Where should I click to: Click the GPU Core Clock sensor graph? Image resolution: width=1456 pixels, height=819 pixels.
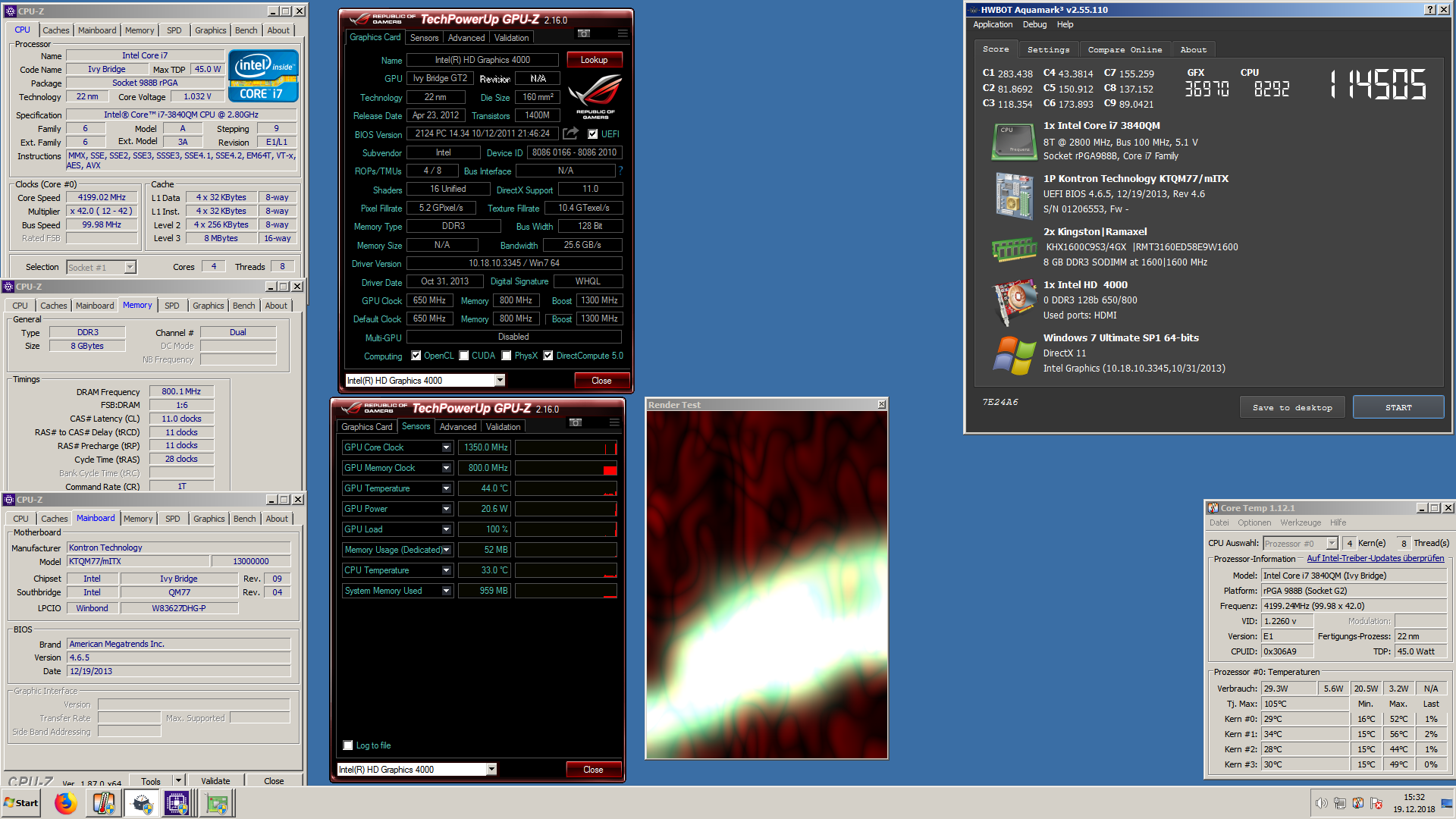tap(566, 447)
